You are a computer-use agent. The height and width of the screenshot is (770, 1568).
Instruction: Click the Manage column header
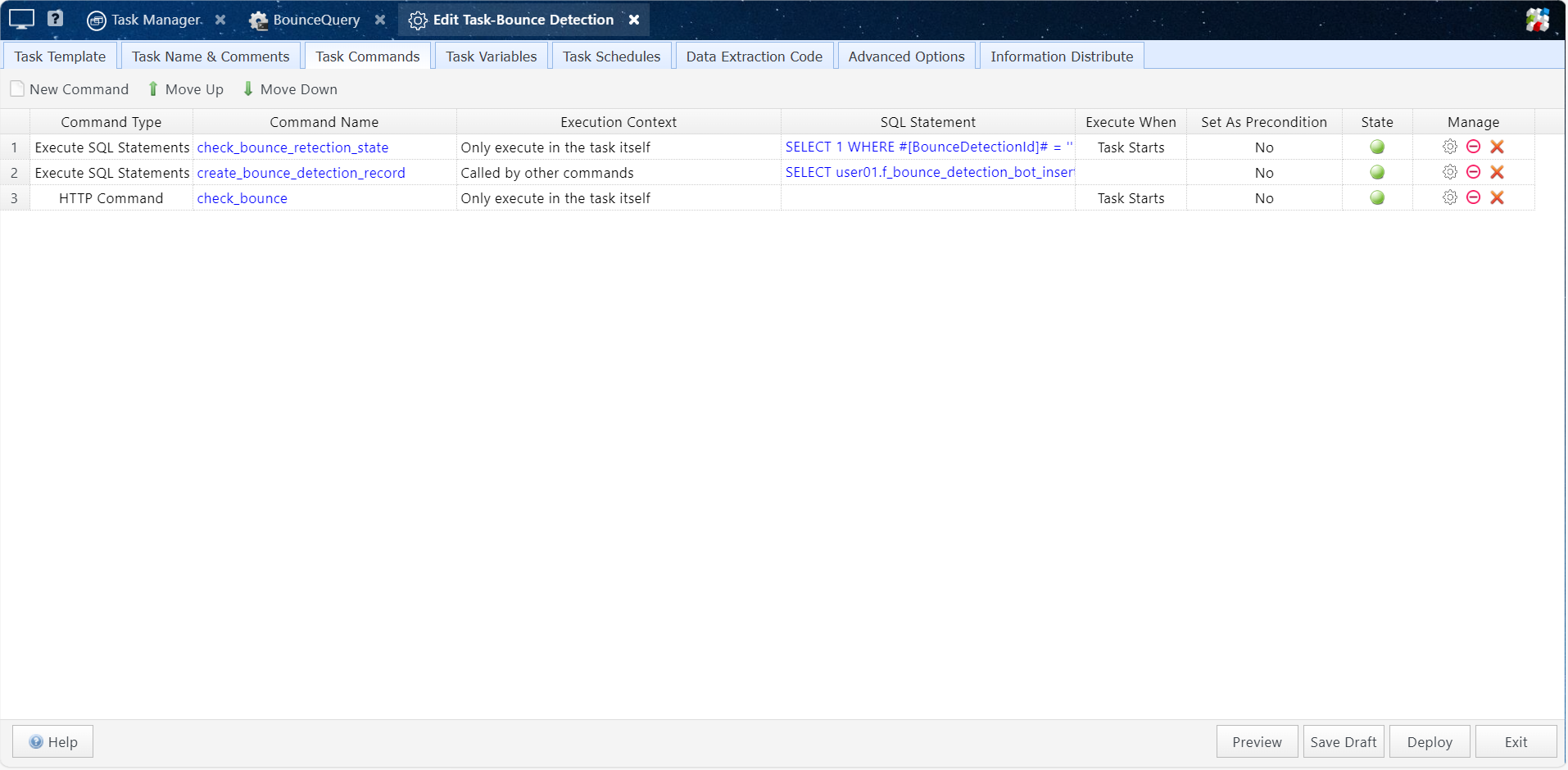tap(1473, 122)
